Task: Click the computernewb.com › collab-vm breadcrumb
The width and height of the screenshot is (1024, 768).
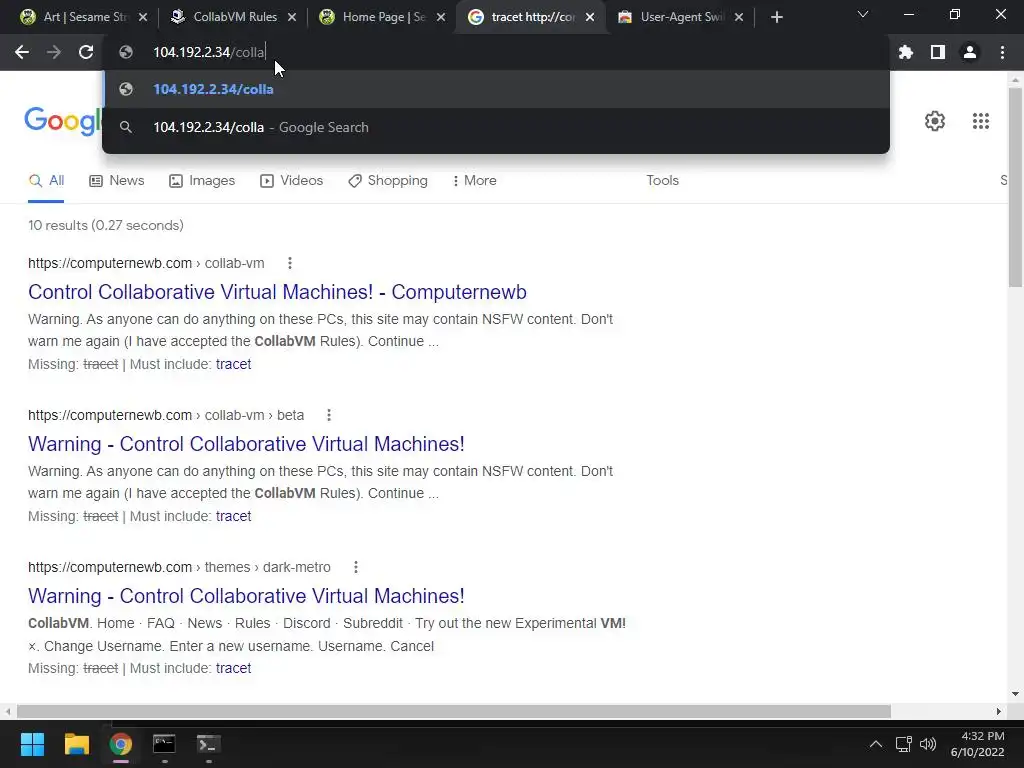Action: tap(146, 263)
